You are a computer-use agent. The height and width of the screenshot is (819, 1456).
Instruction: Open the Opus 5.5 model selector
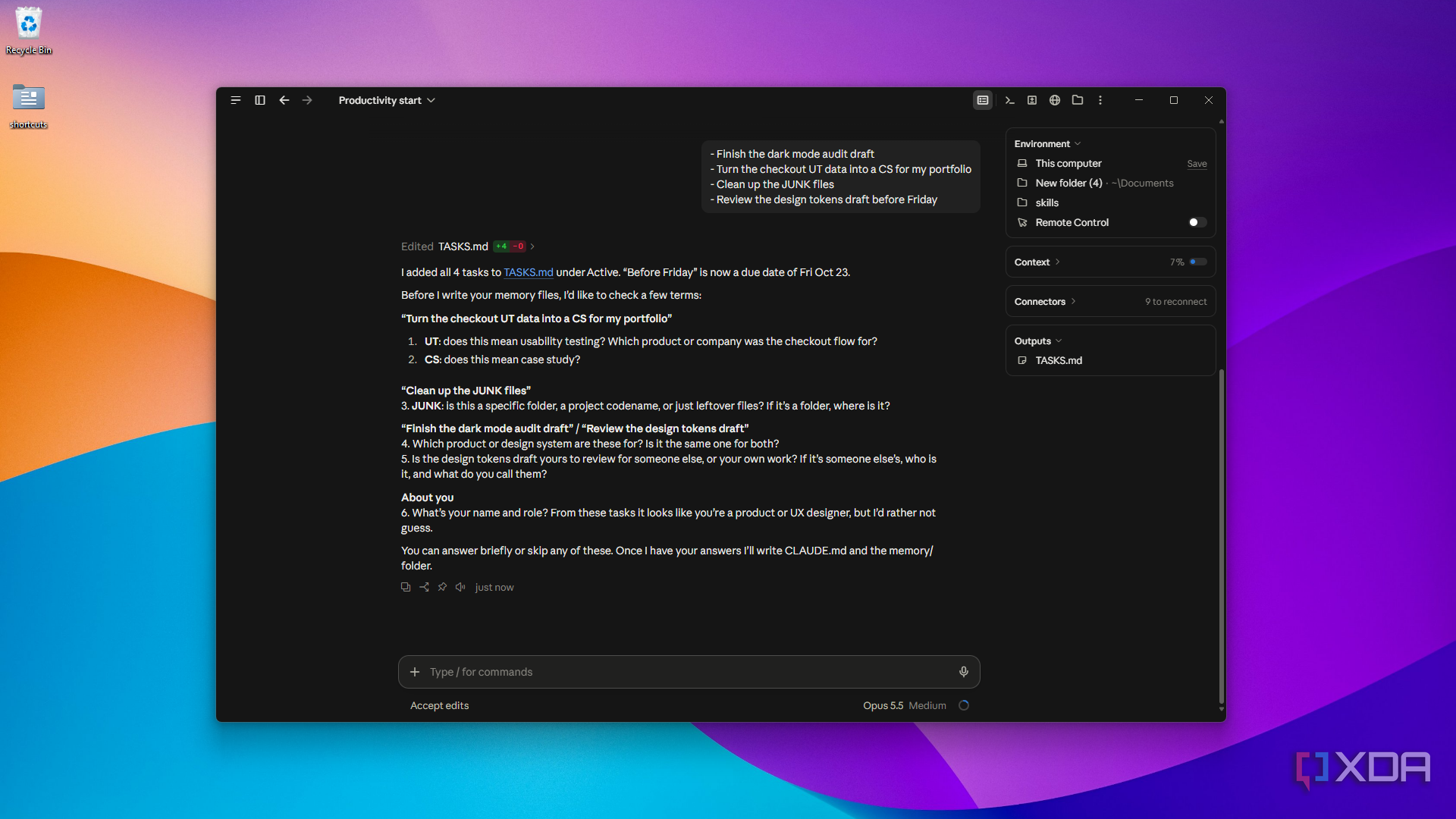(883, 705)
